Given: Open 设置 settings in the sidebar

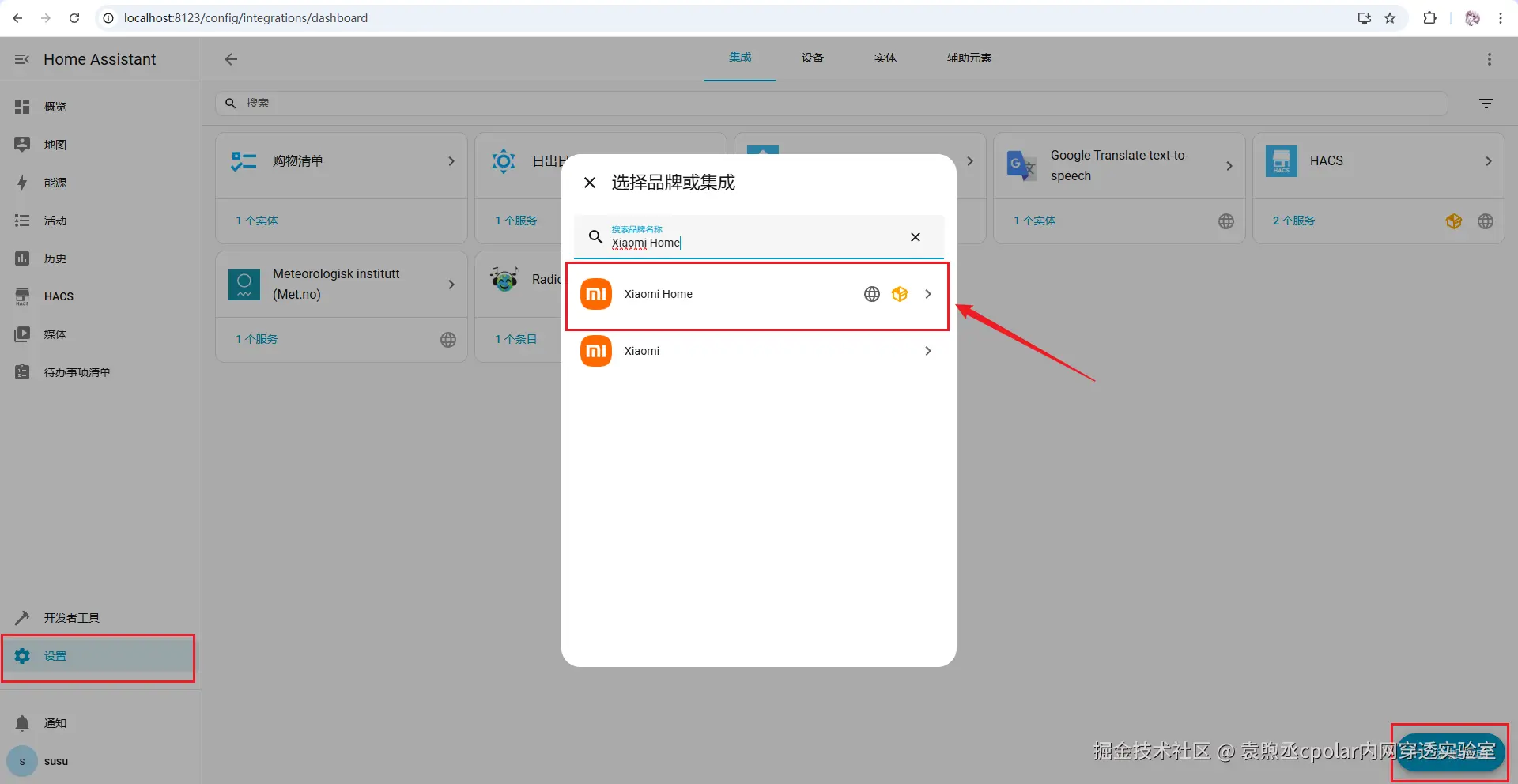Looking at the screenshot, I should coord(100,656).
